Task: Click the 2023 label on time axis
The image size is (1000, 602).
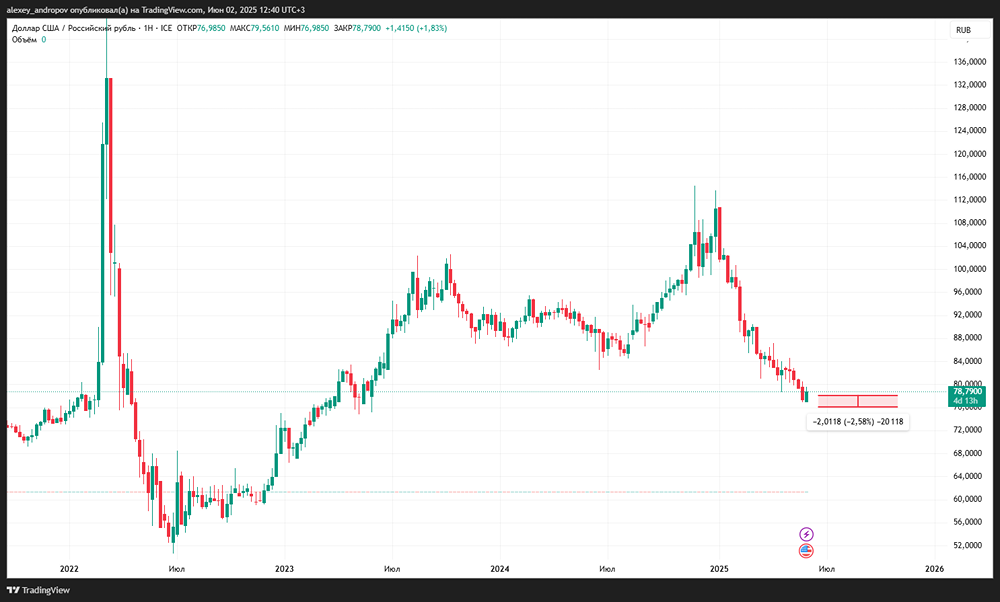Action: pyautogui.click(x=284, y=569)
